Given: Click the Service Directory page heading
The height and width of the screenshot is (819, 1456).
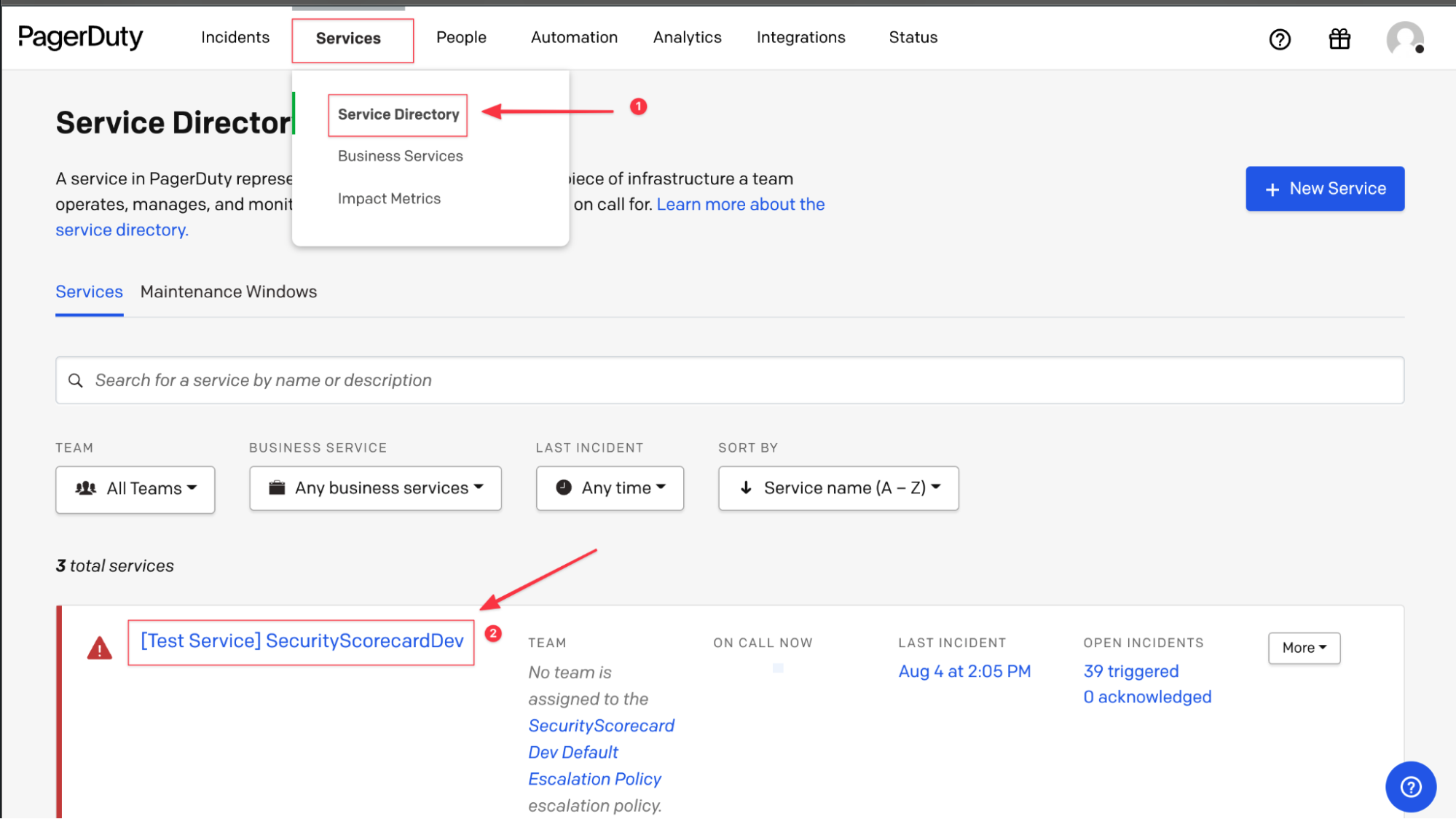Looking at the screenshot, I should click(175, 122).
